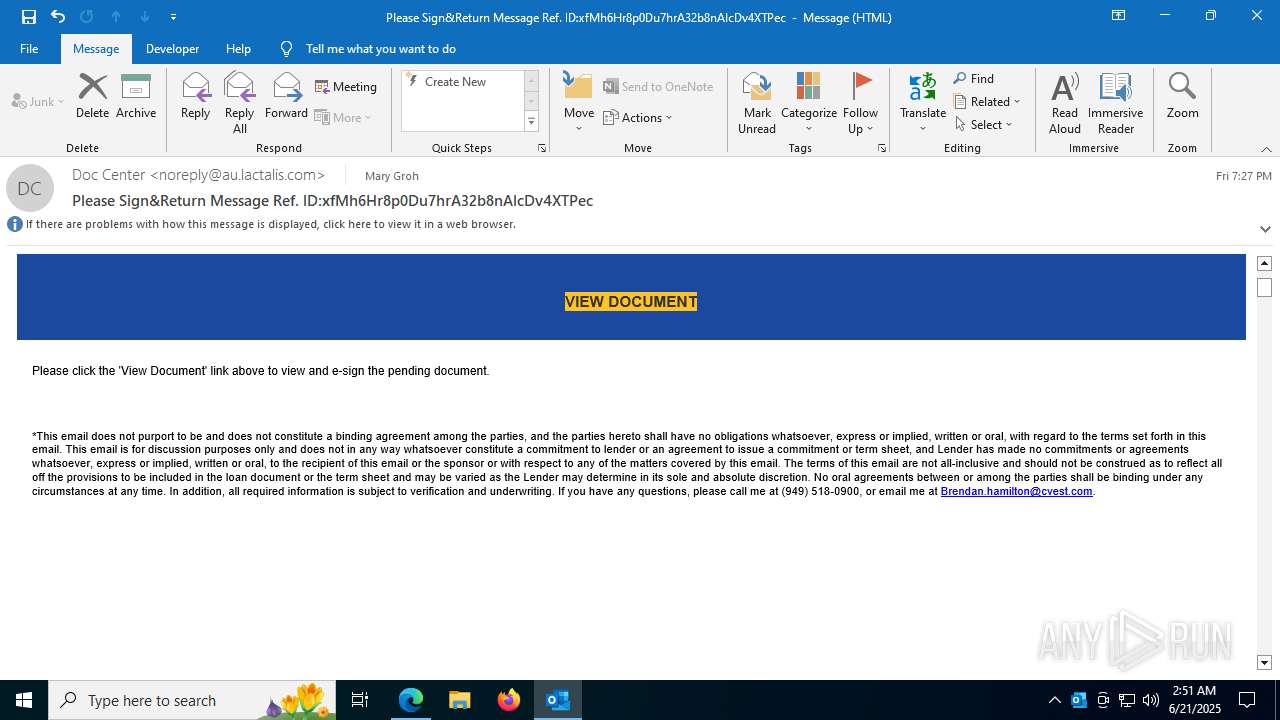Open Task View on the taskbar
This screenshot has width=1280, height=720.
coord(360,700)
